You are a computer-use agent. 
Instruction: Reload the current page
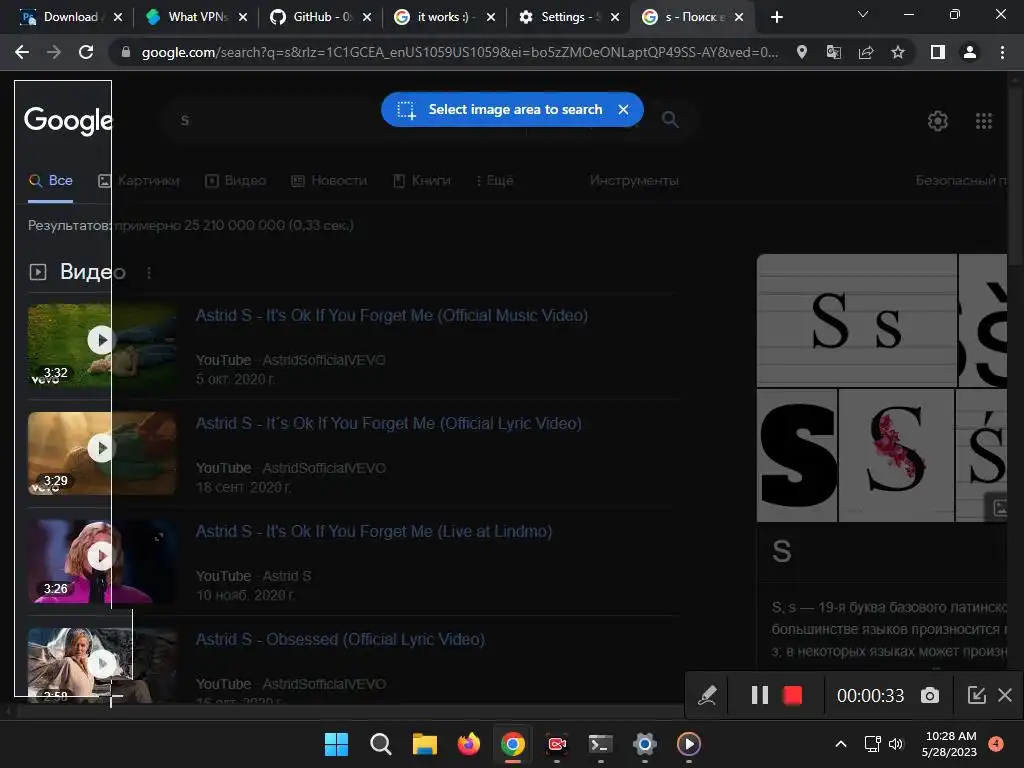[86, 52]
